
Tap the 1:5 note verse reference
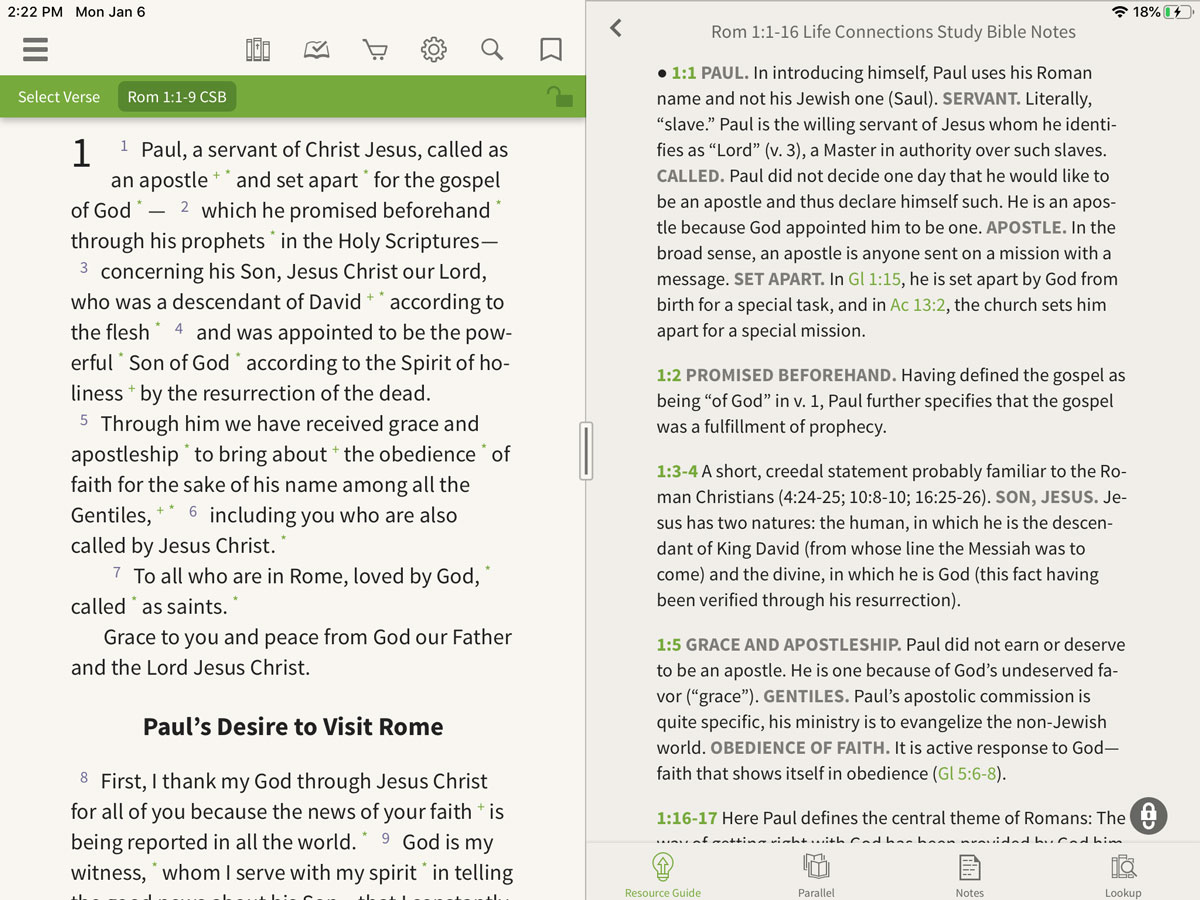click(x=669, y=645)
